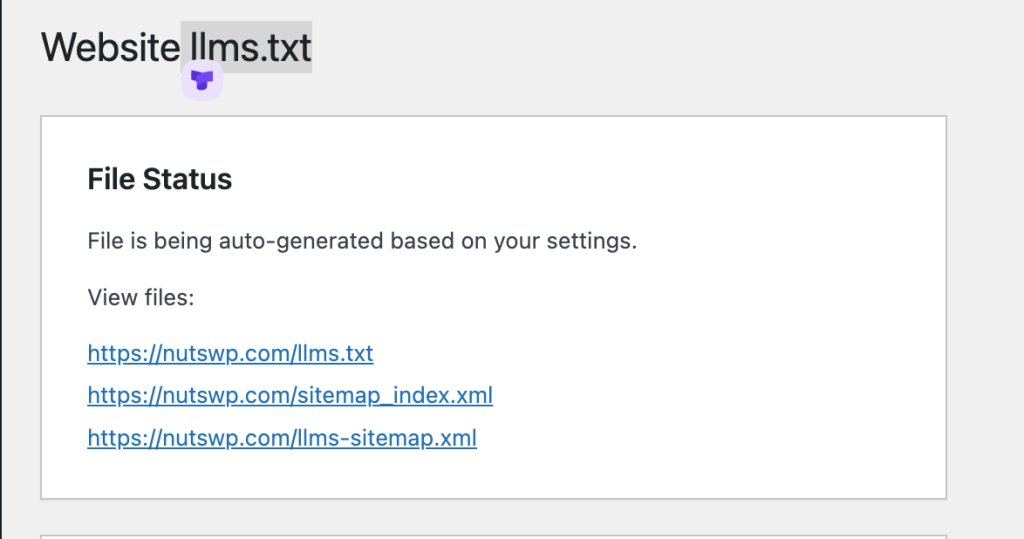The image size is (1024, 539).
Task: Select the File Status heading
Action: coord(160,179)
